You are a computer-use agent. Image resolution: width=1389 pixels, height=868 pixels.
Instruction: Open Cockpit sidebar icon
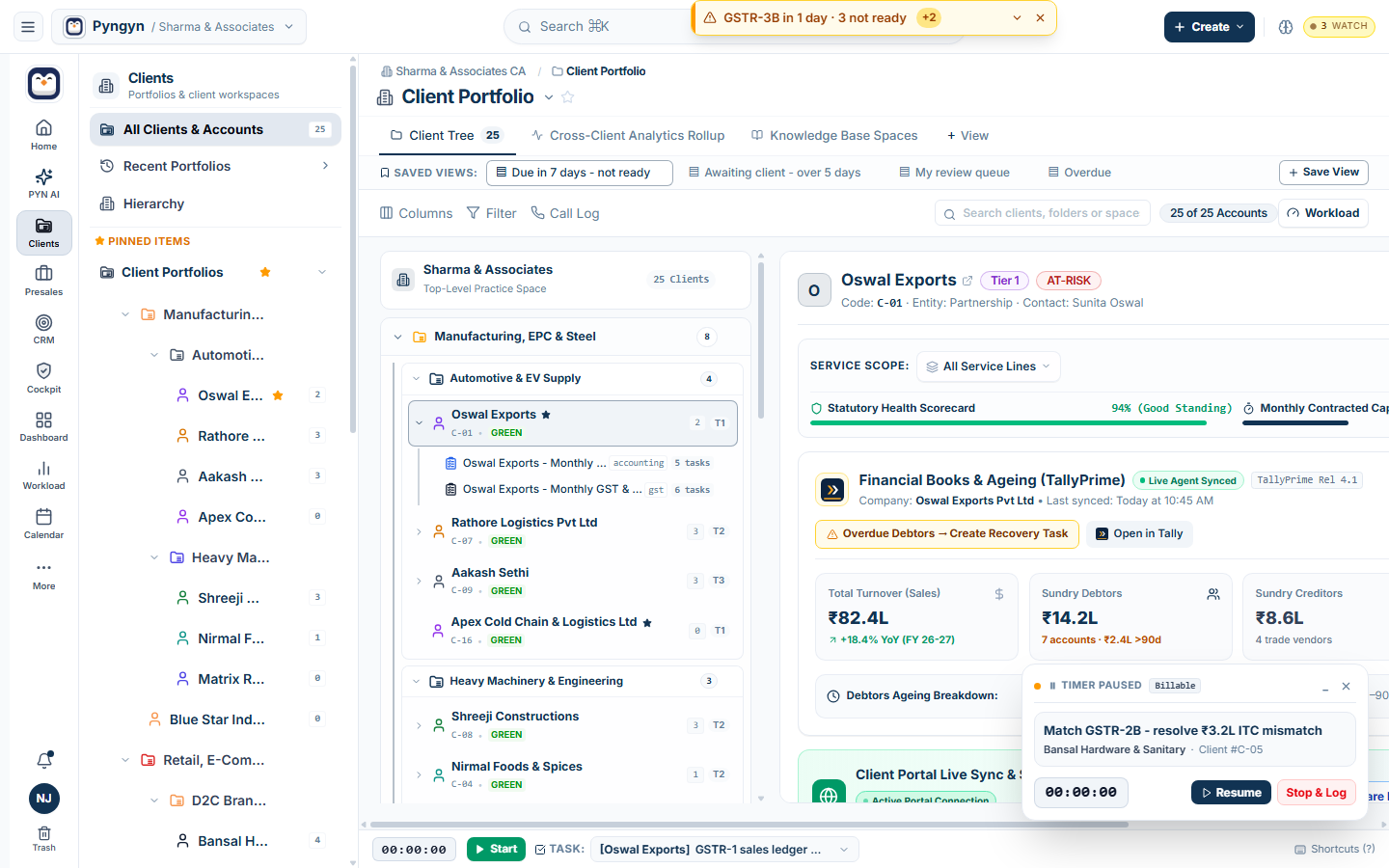click(43, 378)
